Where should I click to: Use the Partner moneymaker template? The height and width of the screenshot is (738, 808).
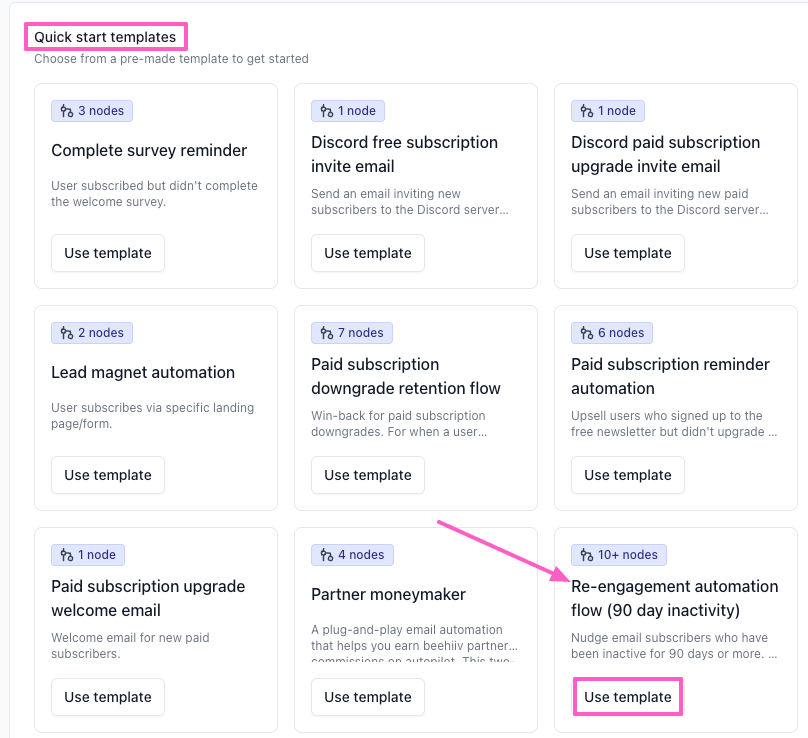click(368, 697)
